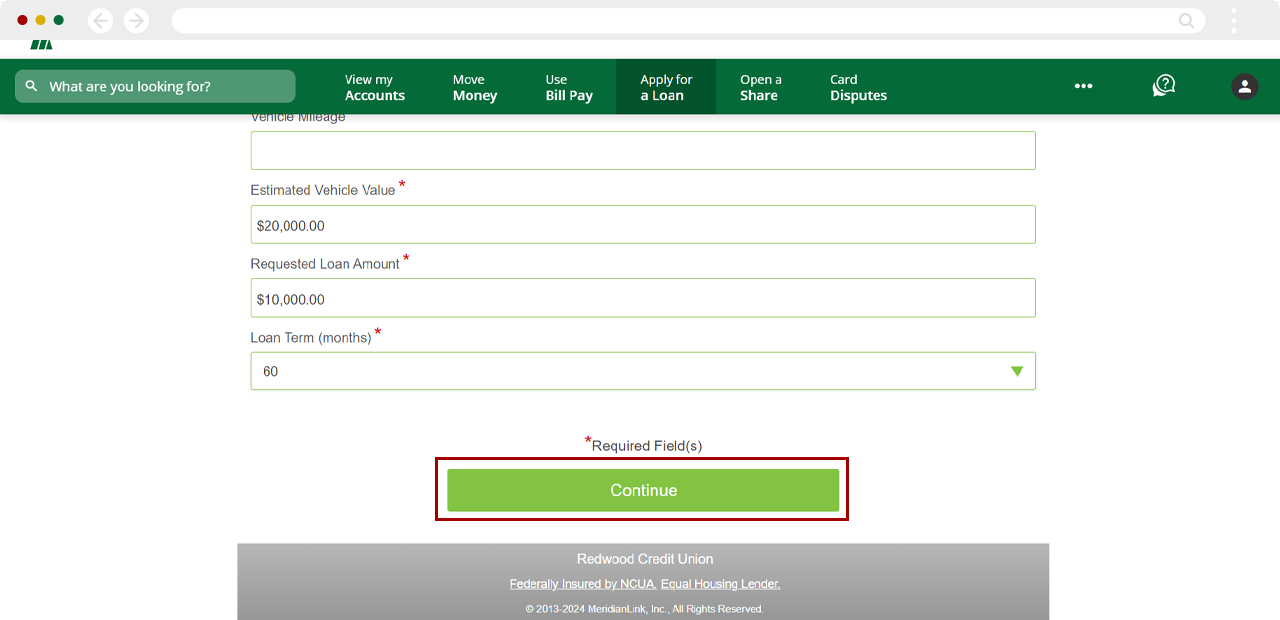
Task: Open the help chat icon
Action: pos(1163,86)
